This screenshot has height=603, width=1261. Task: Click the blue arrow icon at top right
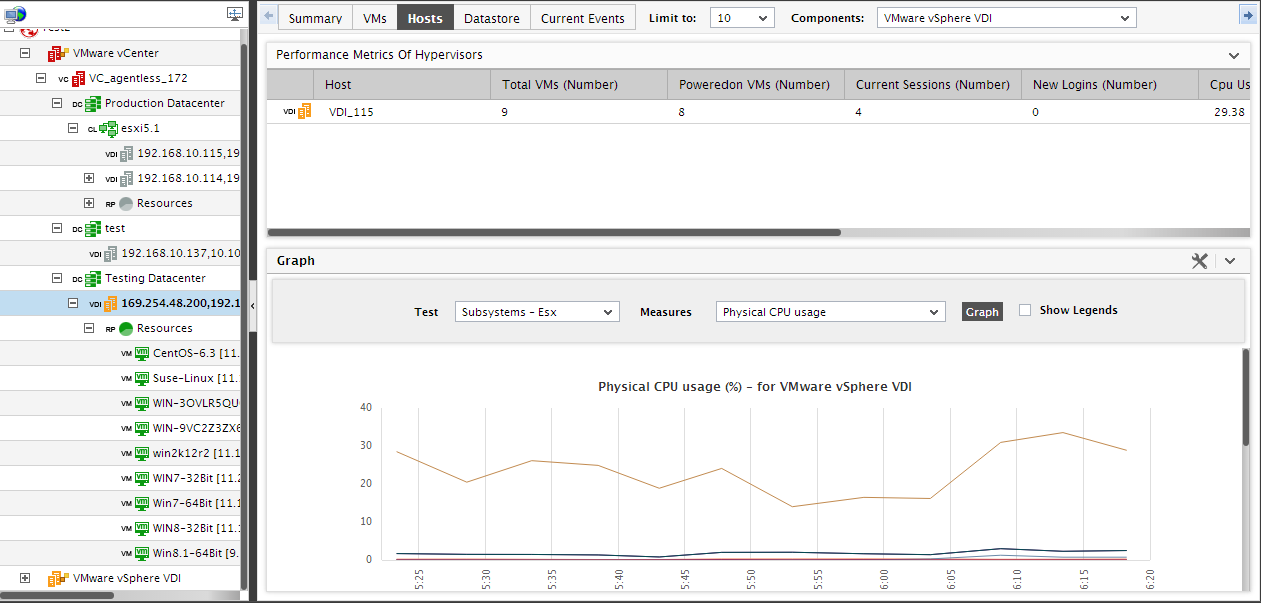click(x=1248, y=15)
